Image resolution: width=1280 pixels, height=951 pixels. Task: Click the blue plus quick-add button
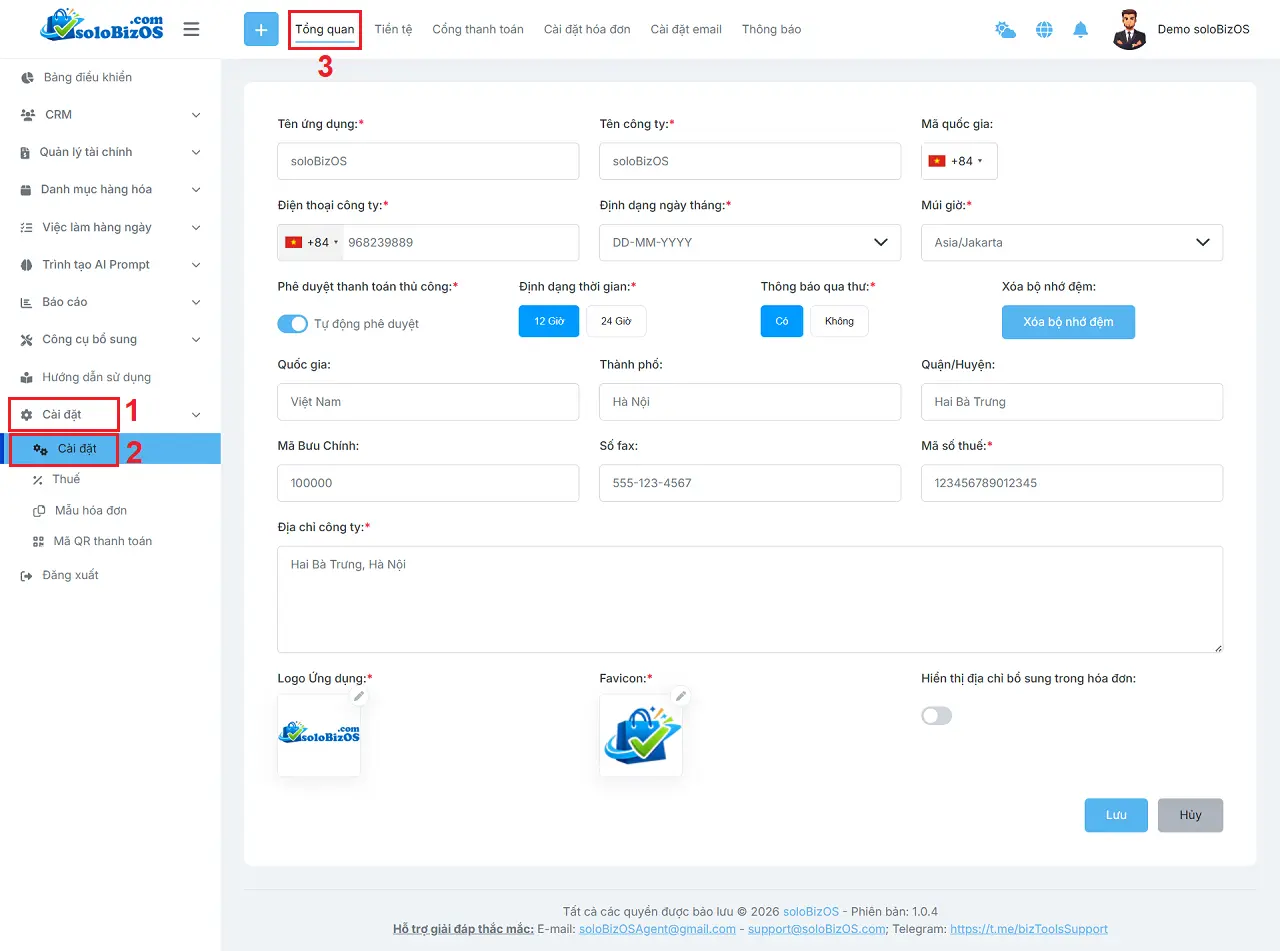[x=261, y=29]
